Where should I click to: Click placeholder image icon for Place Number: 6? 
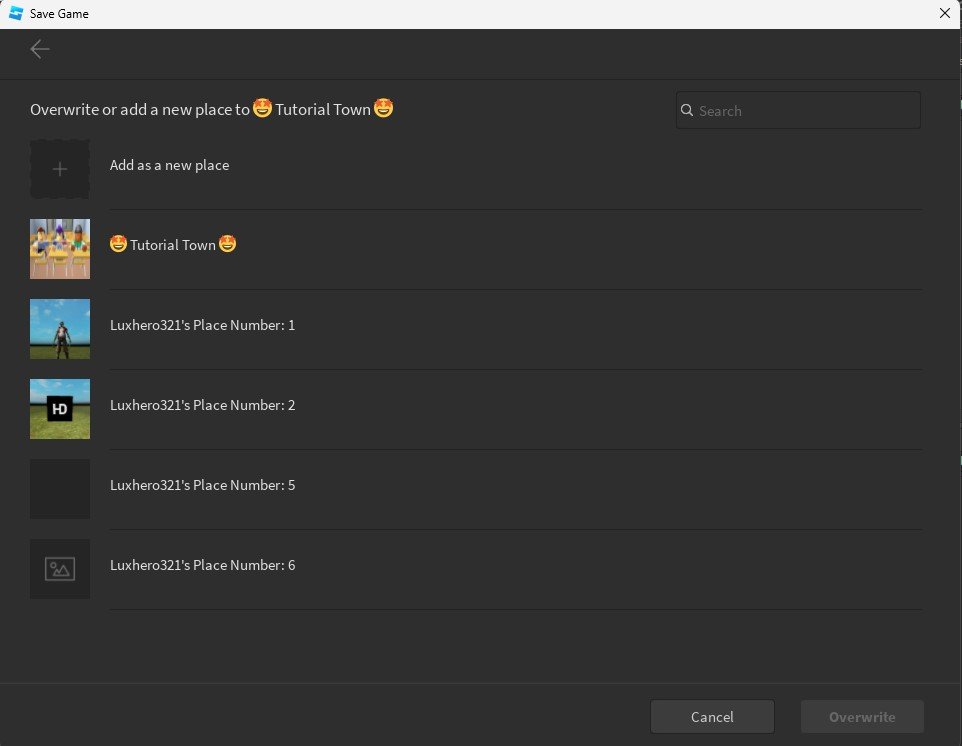(60, 569)
